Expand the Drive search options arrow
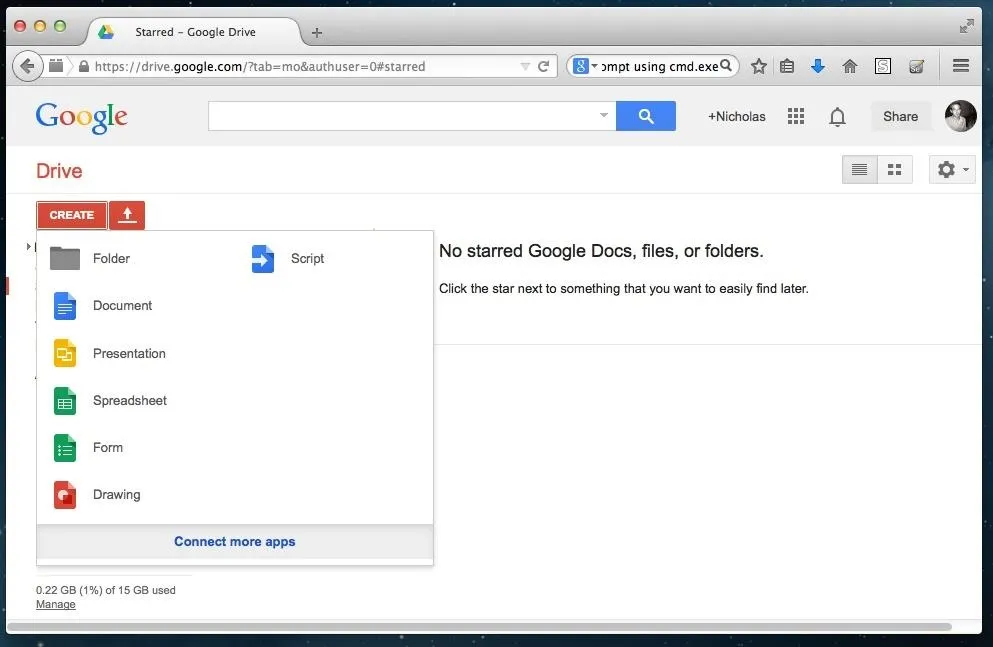Image resolution: width=993 pixels, height=647 pixels. tap(604, 115)
